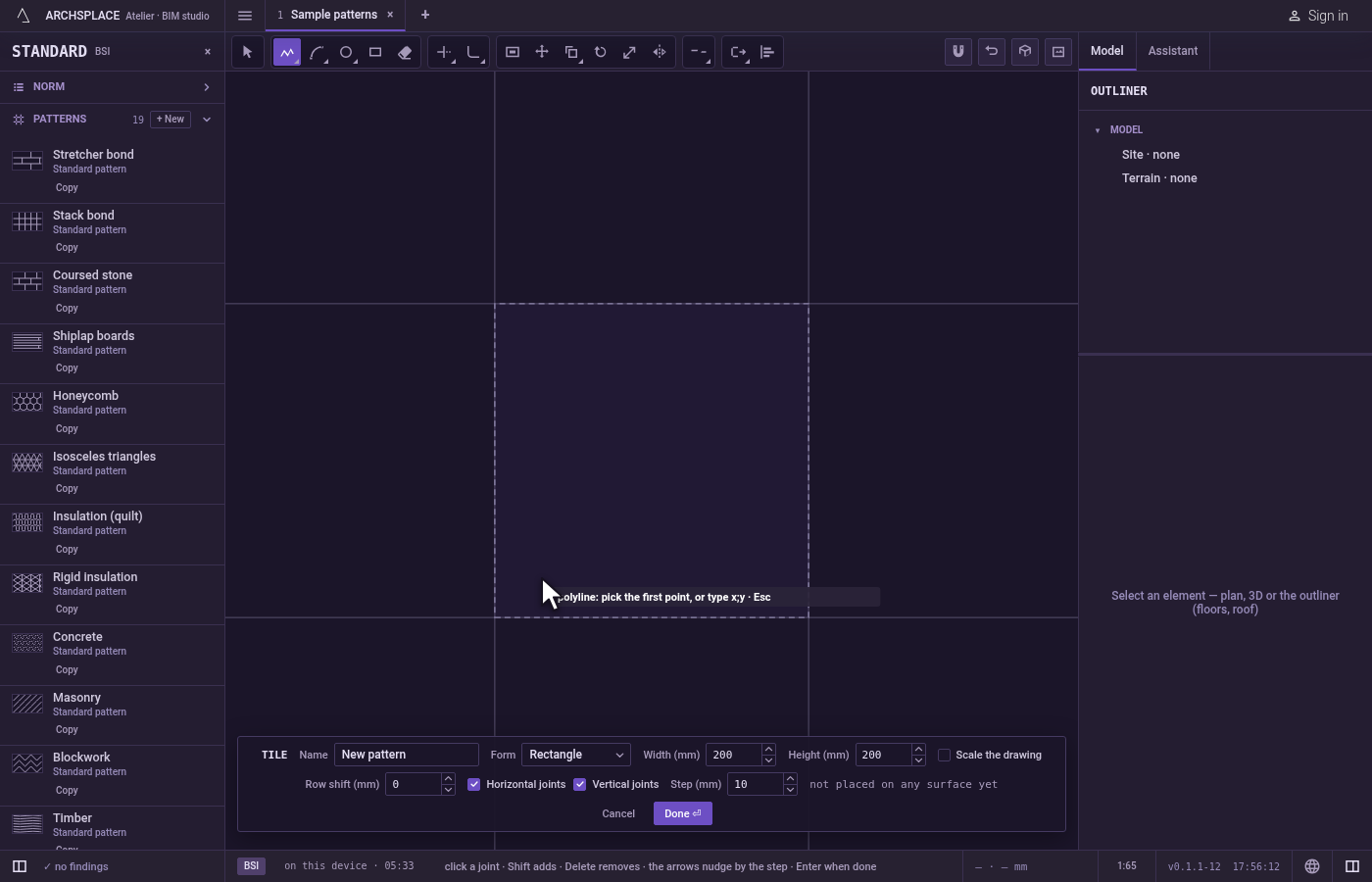Click the undo arrow icon
The height and width of the screenshot is (882, 1372).
tap(992, 52)
